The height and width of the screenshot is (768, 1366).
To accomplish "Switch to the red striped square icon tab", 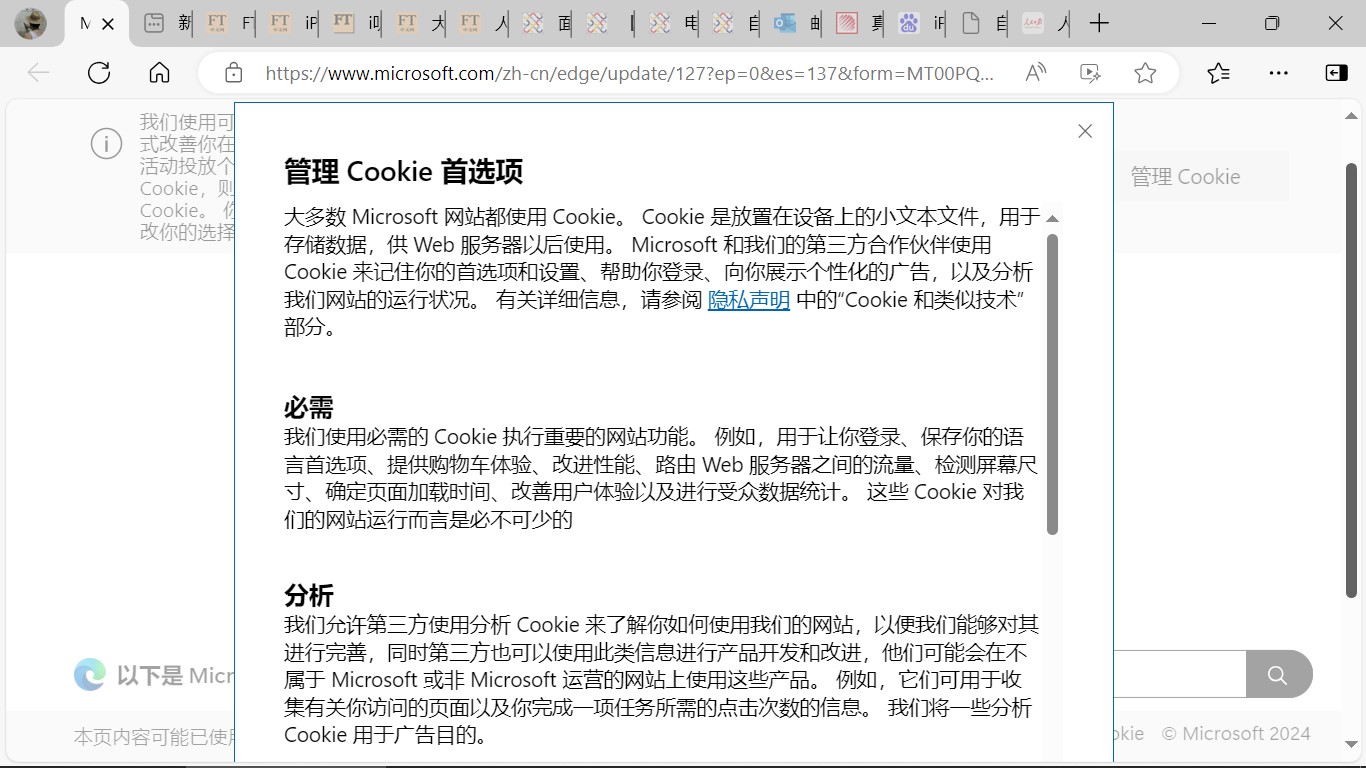I will 861,24.
